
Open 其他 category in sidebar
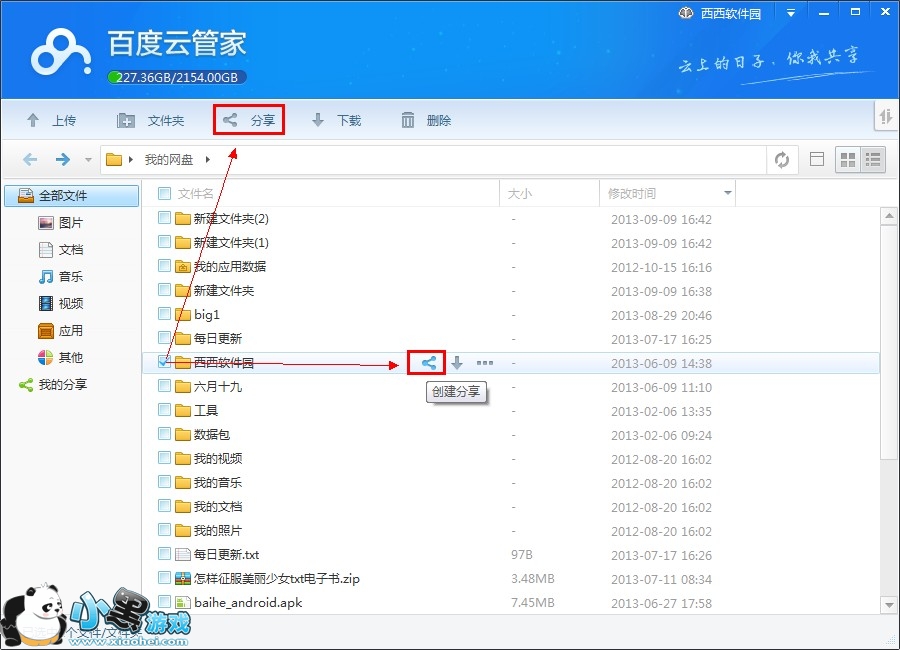point(60,358)
